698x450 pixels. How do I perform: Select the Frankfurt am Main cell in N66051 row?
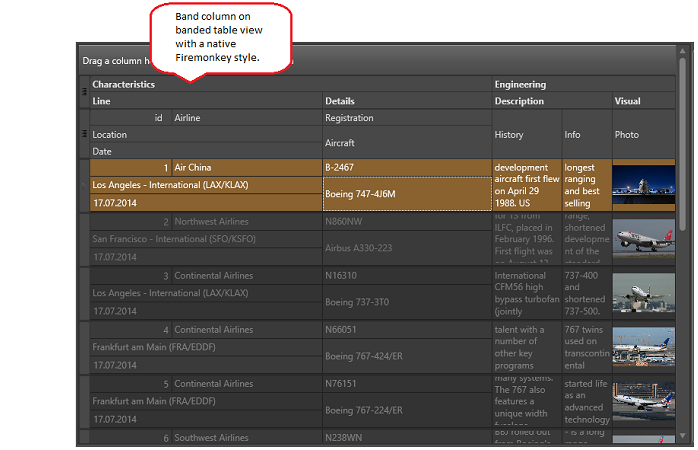(x=206, y=347)
